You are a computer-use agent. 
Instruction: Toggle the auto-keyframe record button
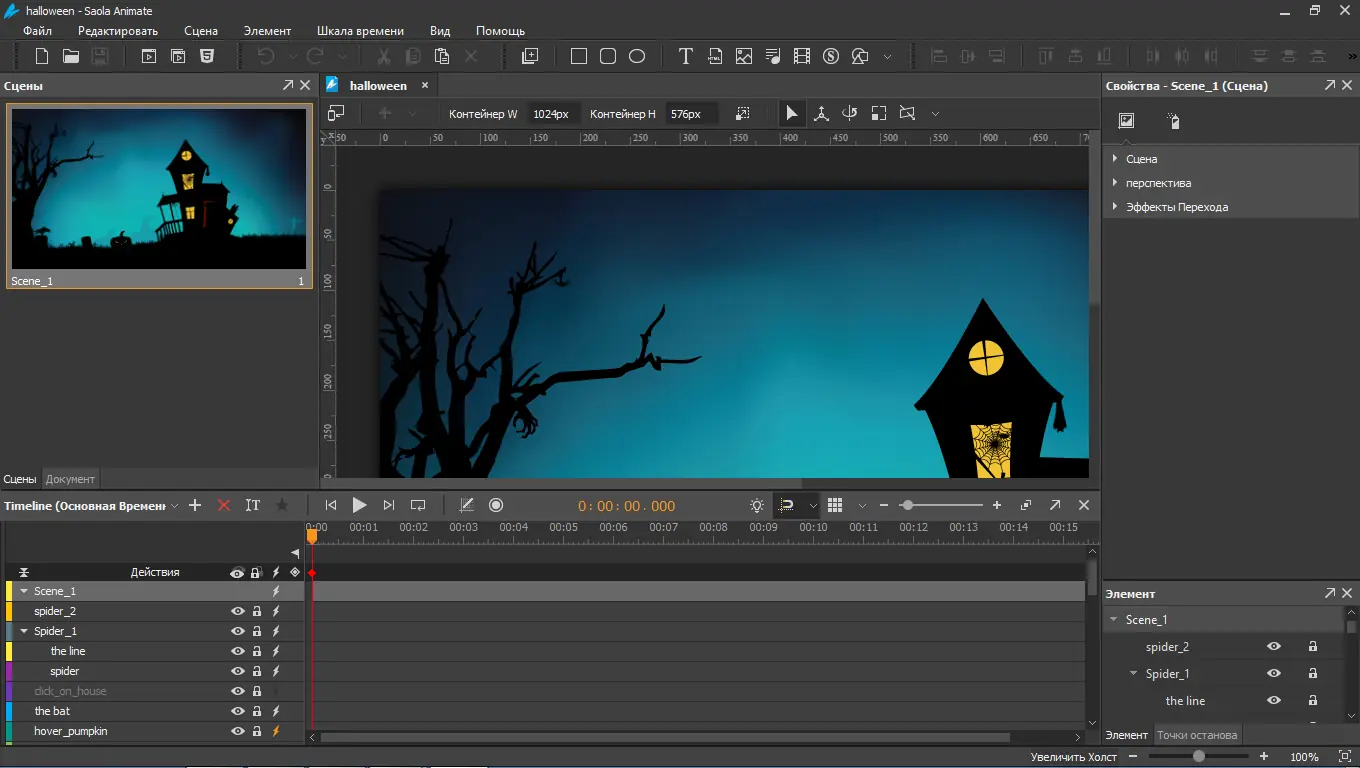[496, 506]
